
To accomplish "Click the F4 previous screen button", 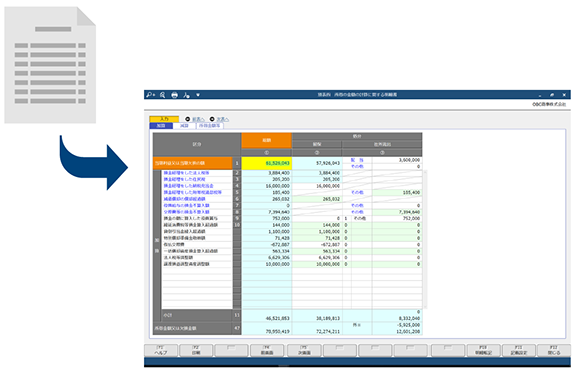I will tap(267, 350).
